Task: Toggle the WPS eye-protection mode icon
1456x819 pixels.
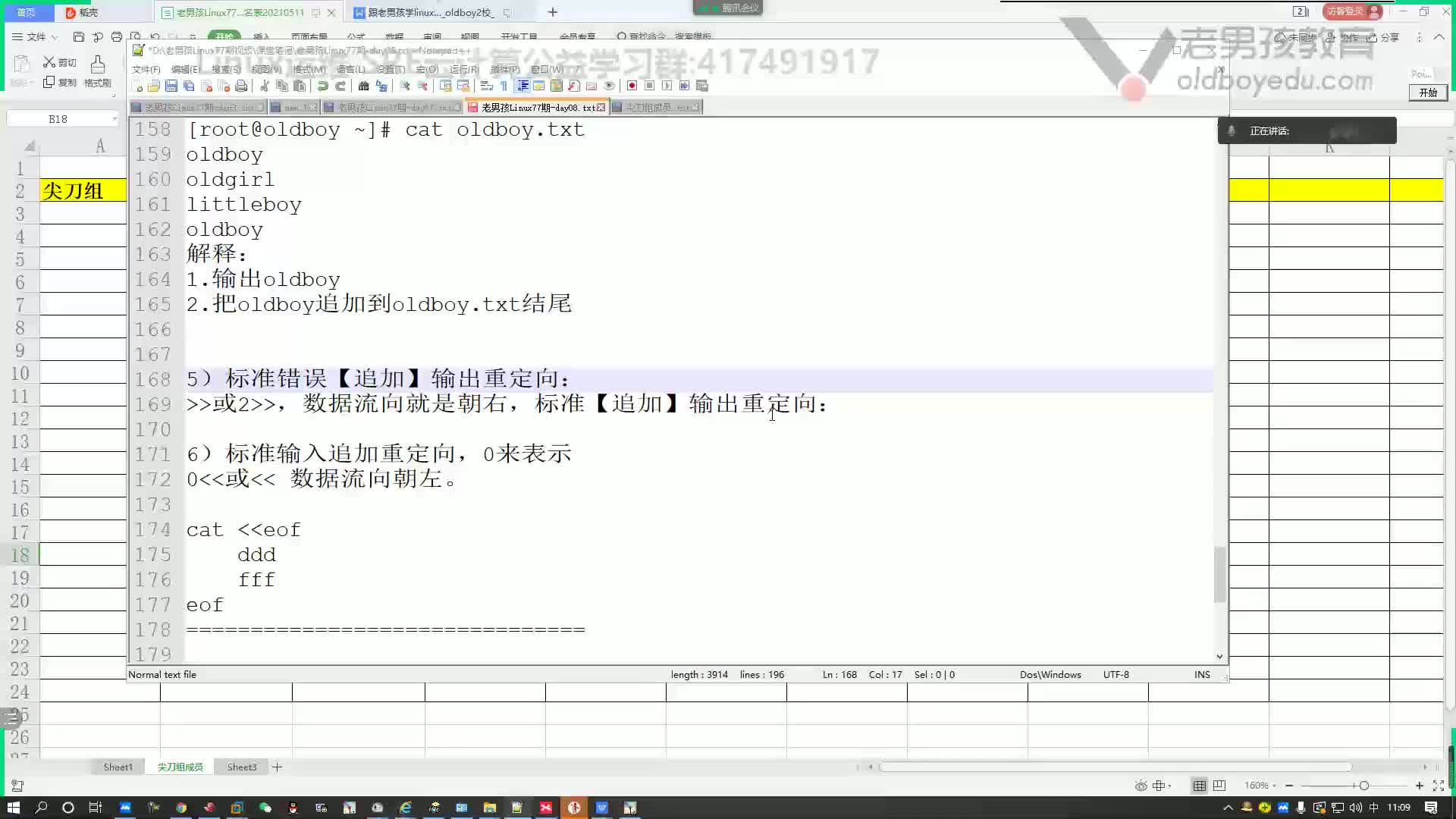Action: [1141, 786]
